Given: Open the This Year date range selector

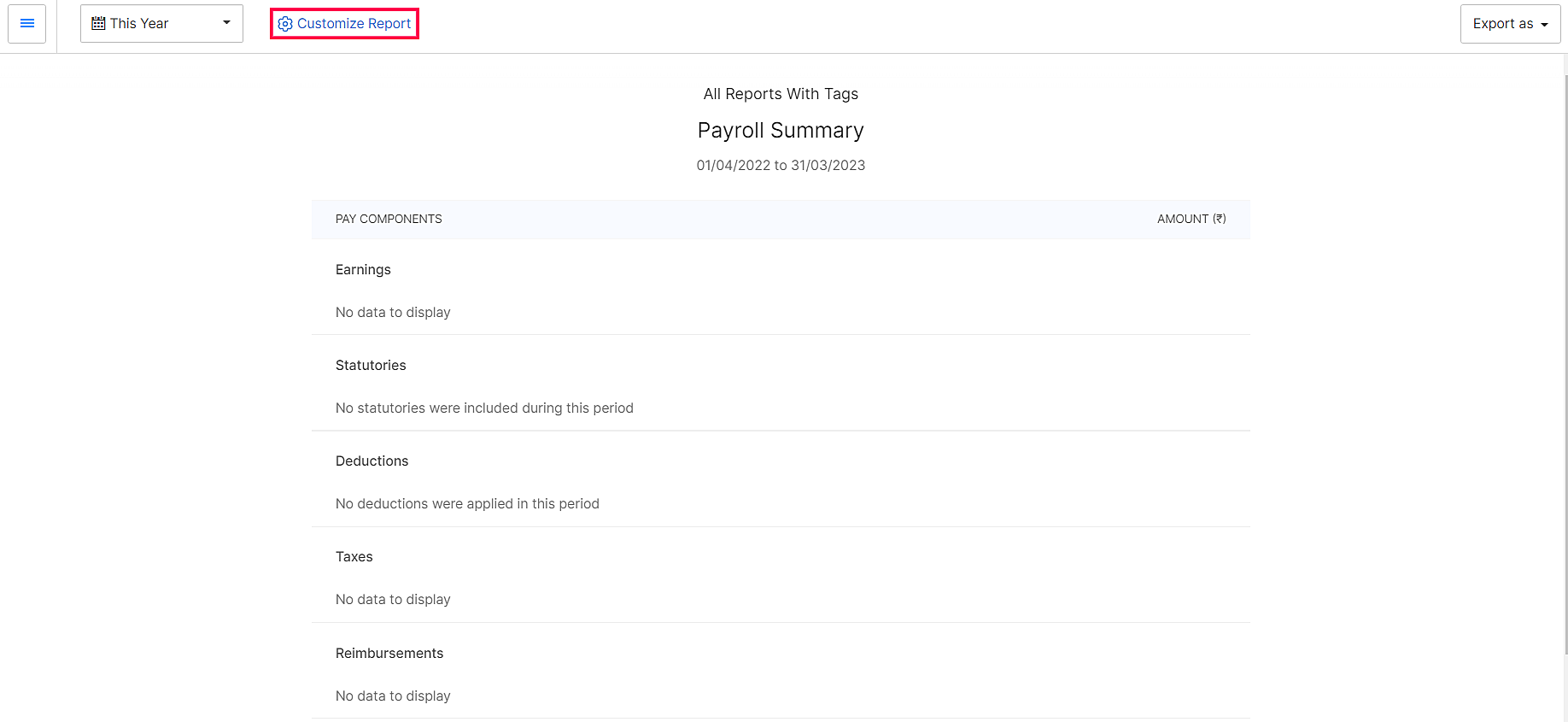Looking at the screenshot, I should pos(161,23).
